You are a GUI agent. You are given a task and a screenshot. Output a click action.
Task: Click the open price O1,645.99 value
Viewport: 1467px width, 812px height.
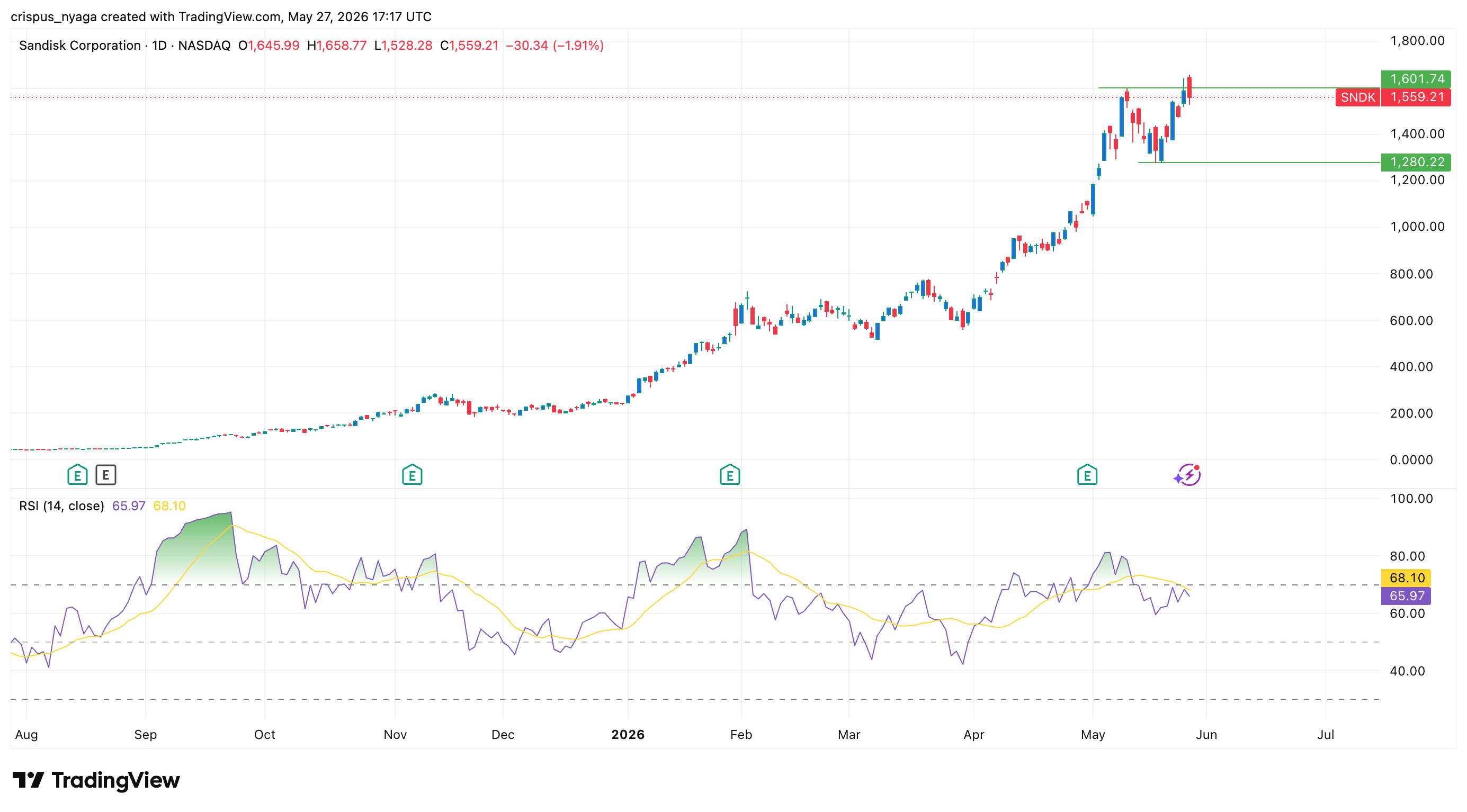point(269,46)
